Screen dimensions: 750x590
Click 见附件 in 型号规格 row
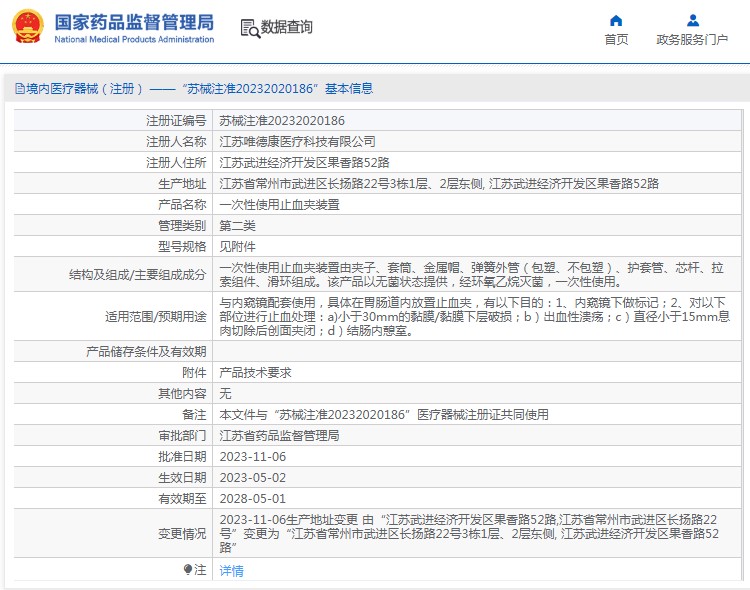click(238, 247)
